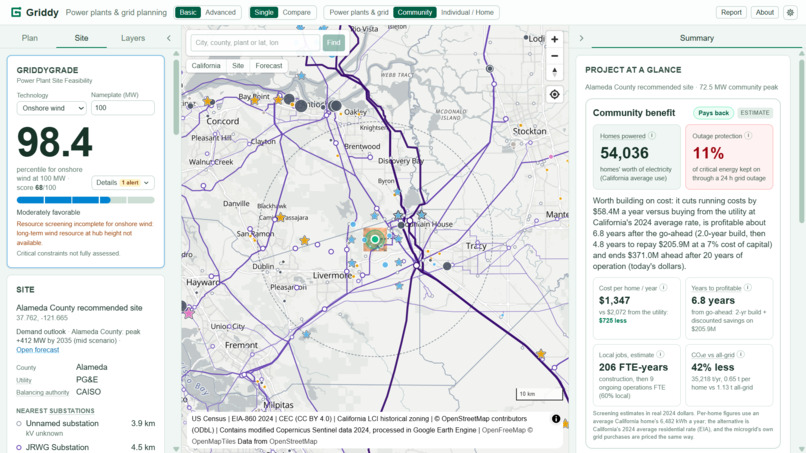The width and height of the screenshot is (806, 453).
Task: Click the Griddy logo icon
Action: tap(16, 12)
